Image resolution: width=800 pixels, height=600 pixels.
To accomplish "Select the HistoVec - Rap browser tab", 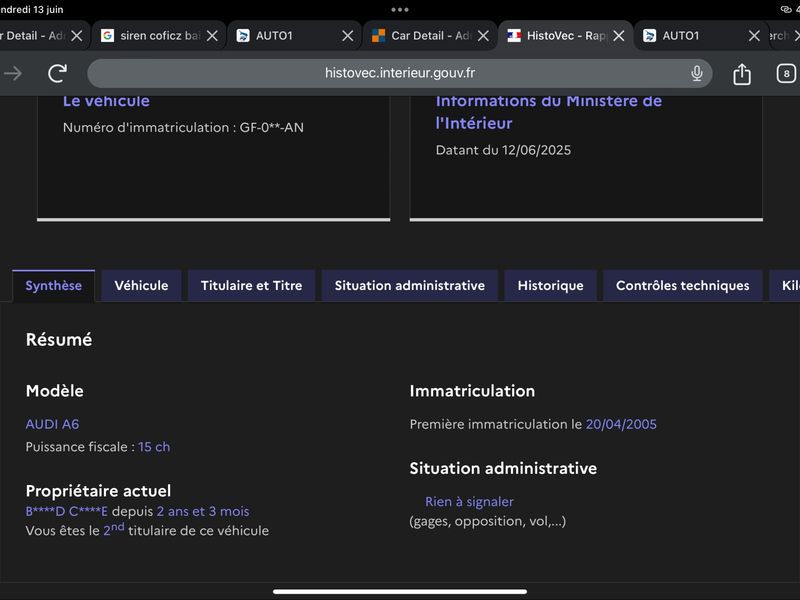I will coord(565,36).
